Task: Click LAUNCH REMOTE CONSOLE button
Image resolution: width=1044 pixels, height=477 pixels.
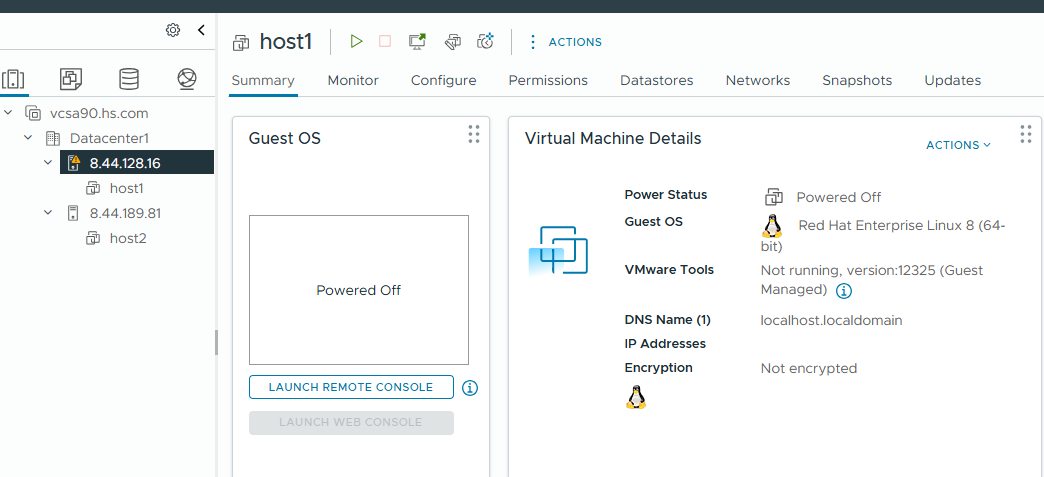Action: click(351, 387)
